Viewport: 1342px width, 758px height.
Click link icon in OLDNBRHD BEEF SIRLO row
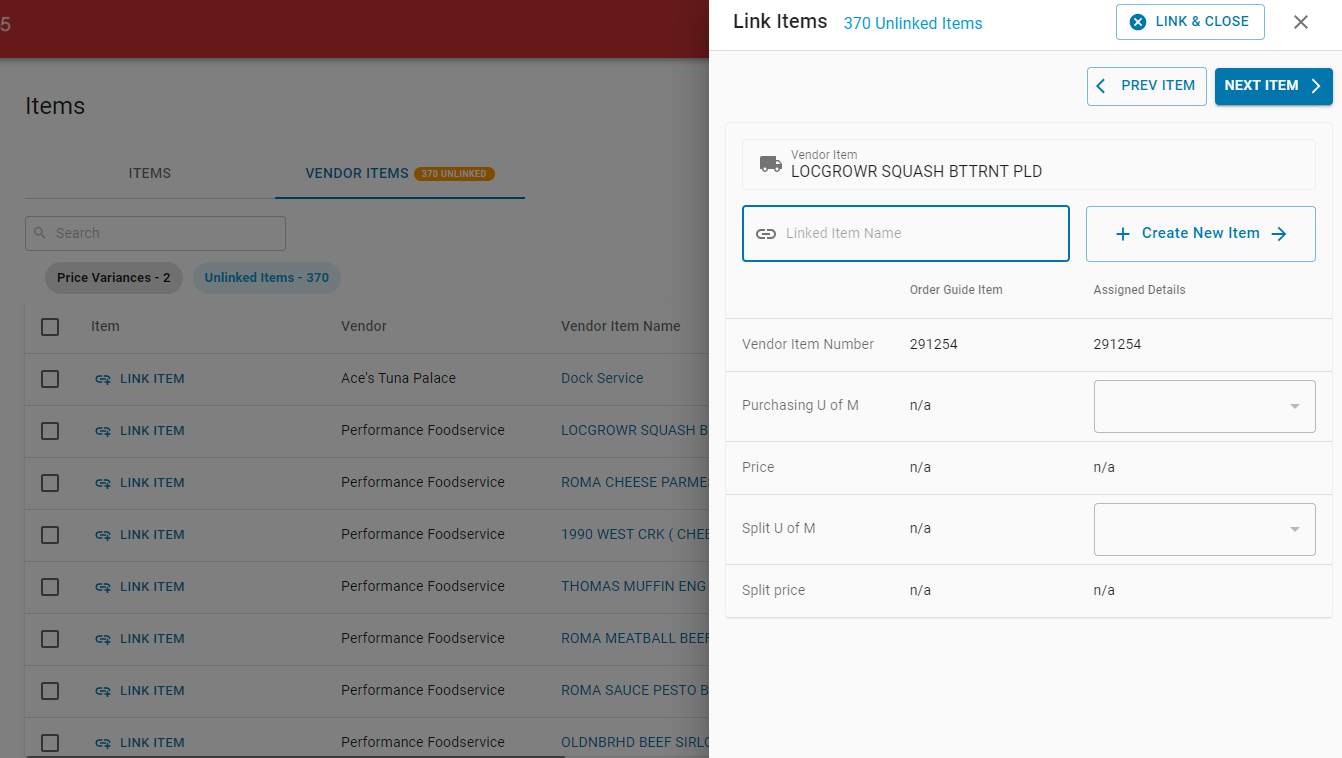(x=103, y=743)
